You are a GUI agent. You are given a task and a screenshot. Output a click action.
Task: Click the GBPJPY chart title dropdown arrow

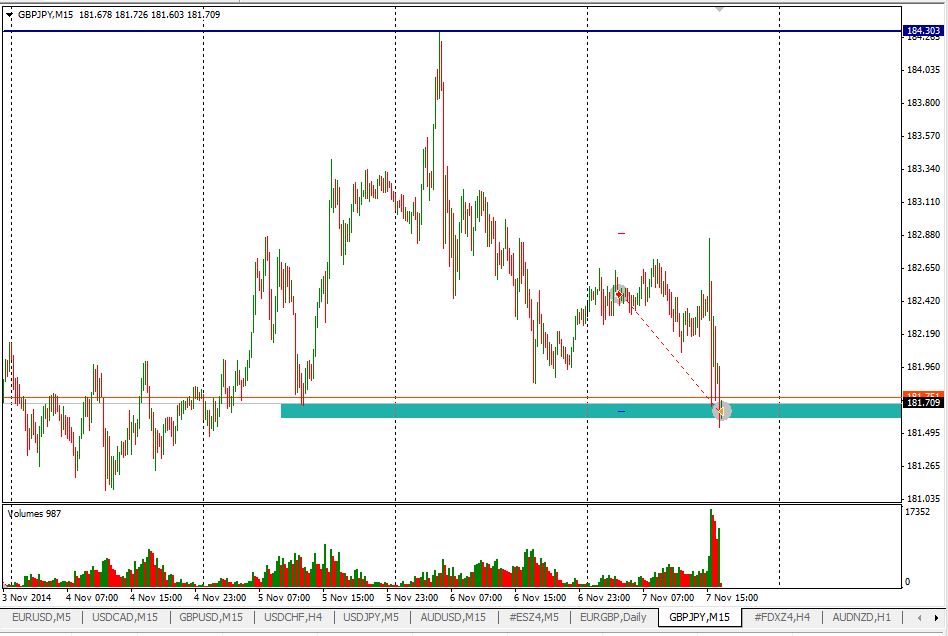point(10,15)
